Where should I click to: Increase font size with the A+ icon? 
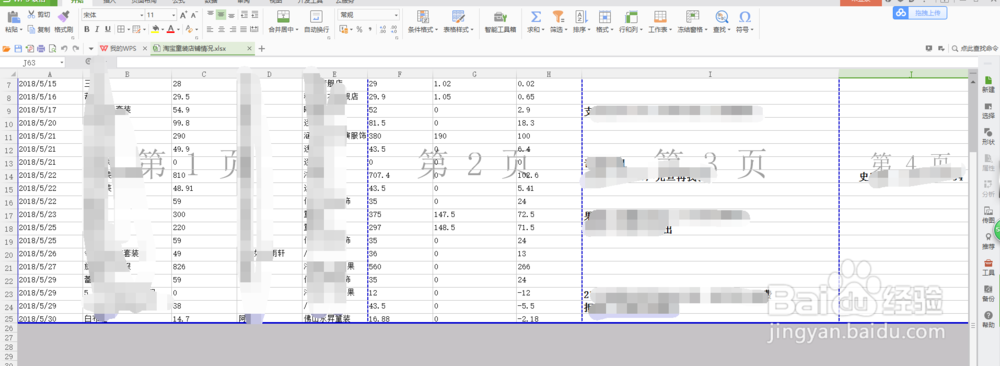(x=184, y=15)
